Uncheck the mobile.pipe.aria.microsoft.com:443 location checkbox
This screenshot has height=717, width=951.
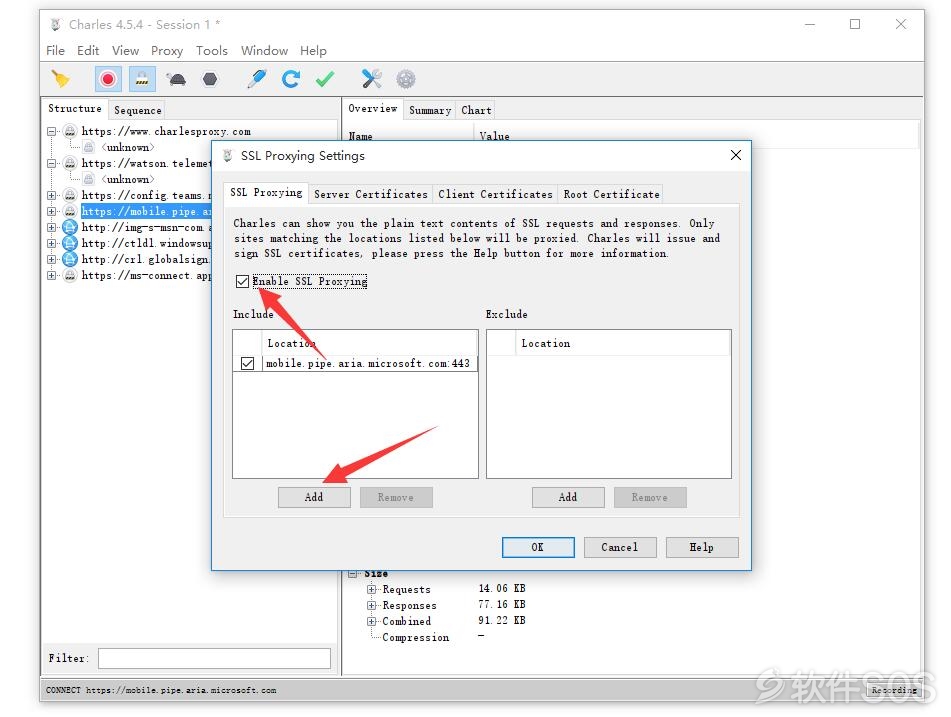247,363
